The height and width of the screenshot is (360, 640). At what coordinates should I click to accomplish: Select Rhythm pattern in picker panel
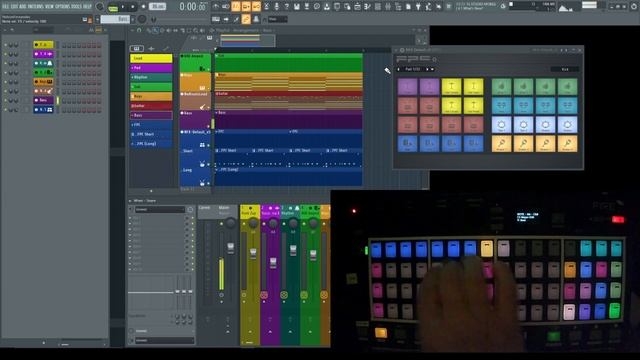[151, 77]
